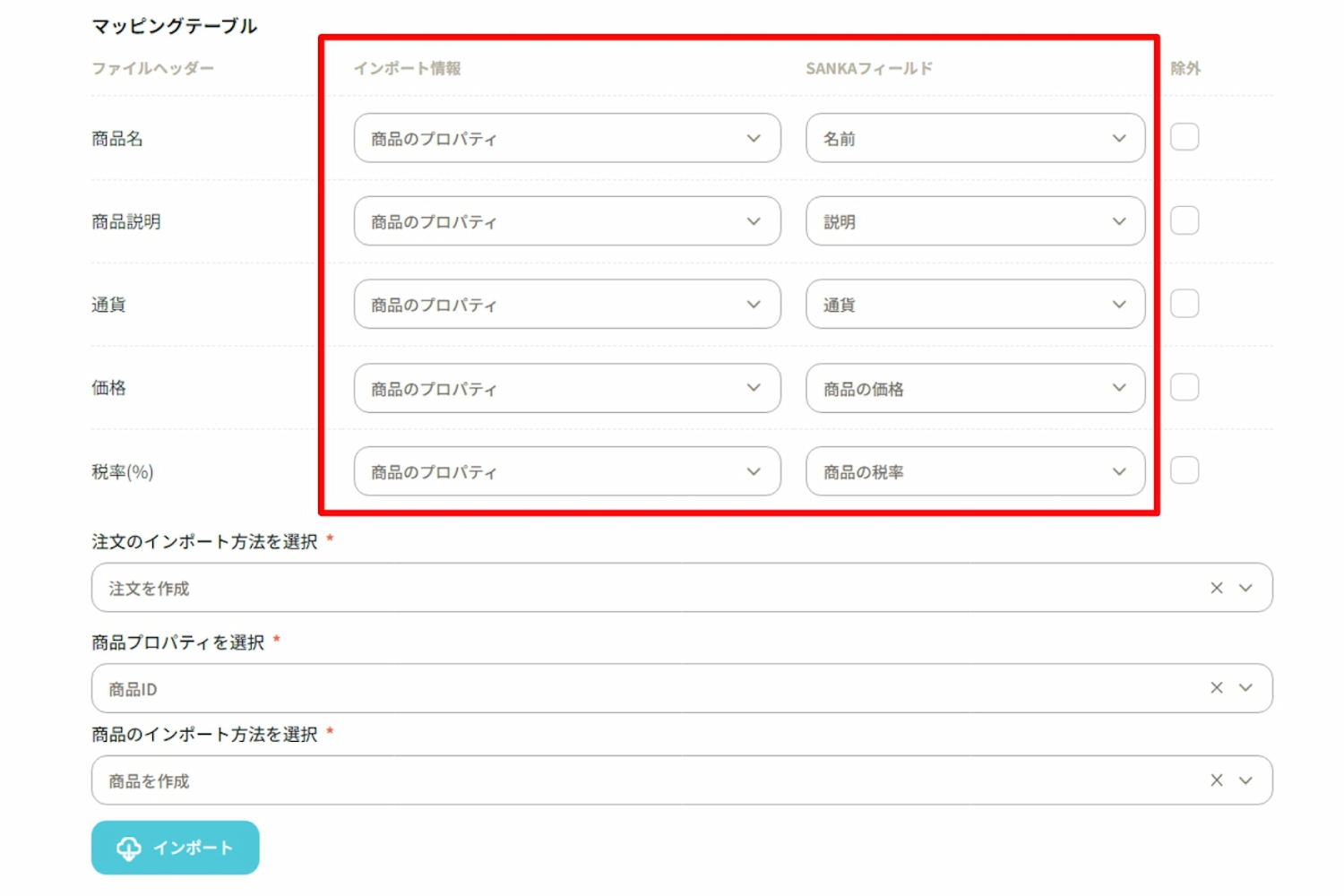Click the cloud upload icon on インポート button

[x=129, y=848]
